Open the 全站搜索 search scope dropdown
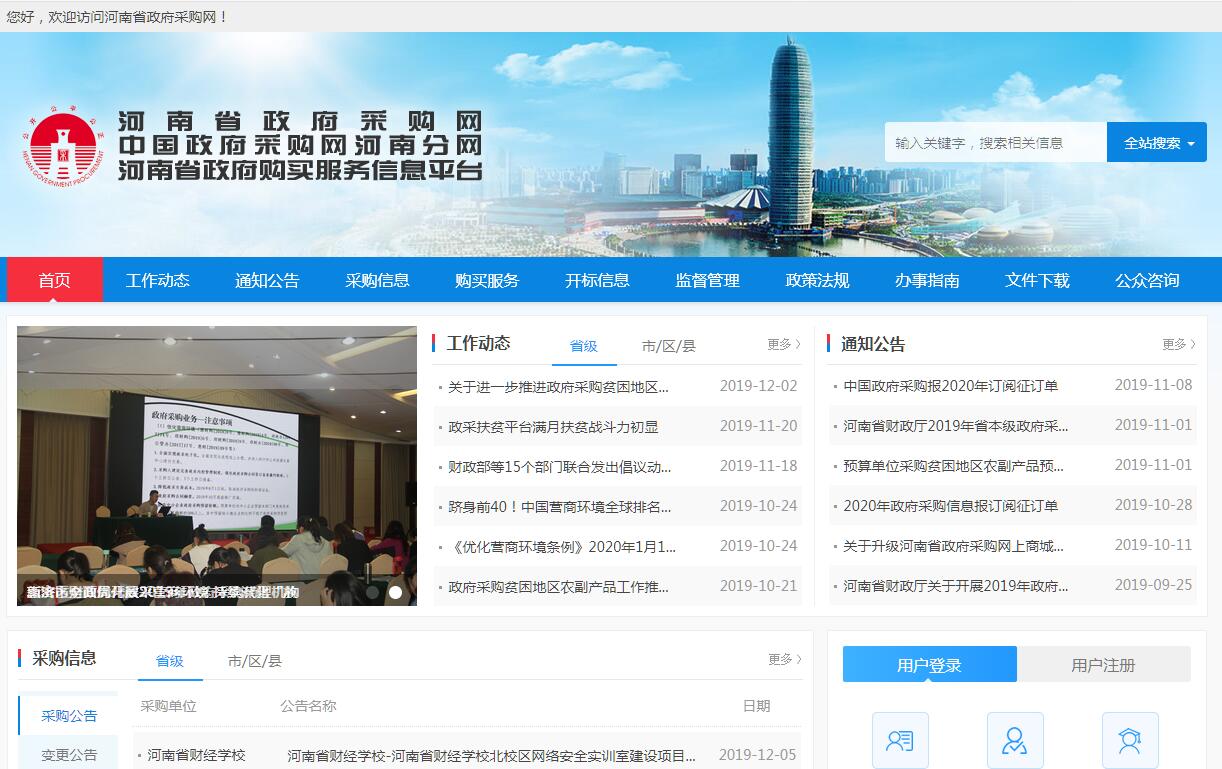The height and width of the screenshot is (769, 1222). pos(1157,143)
